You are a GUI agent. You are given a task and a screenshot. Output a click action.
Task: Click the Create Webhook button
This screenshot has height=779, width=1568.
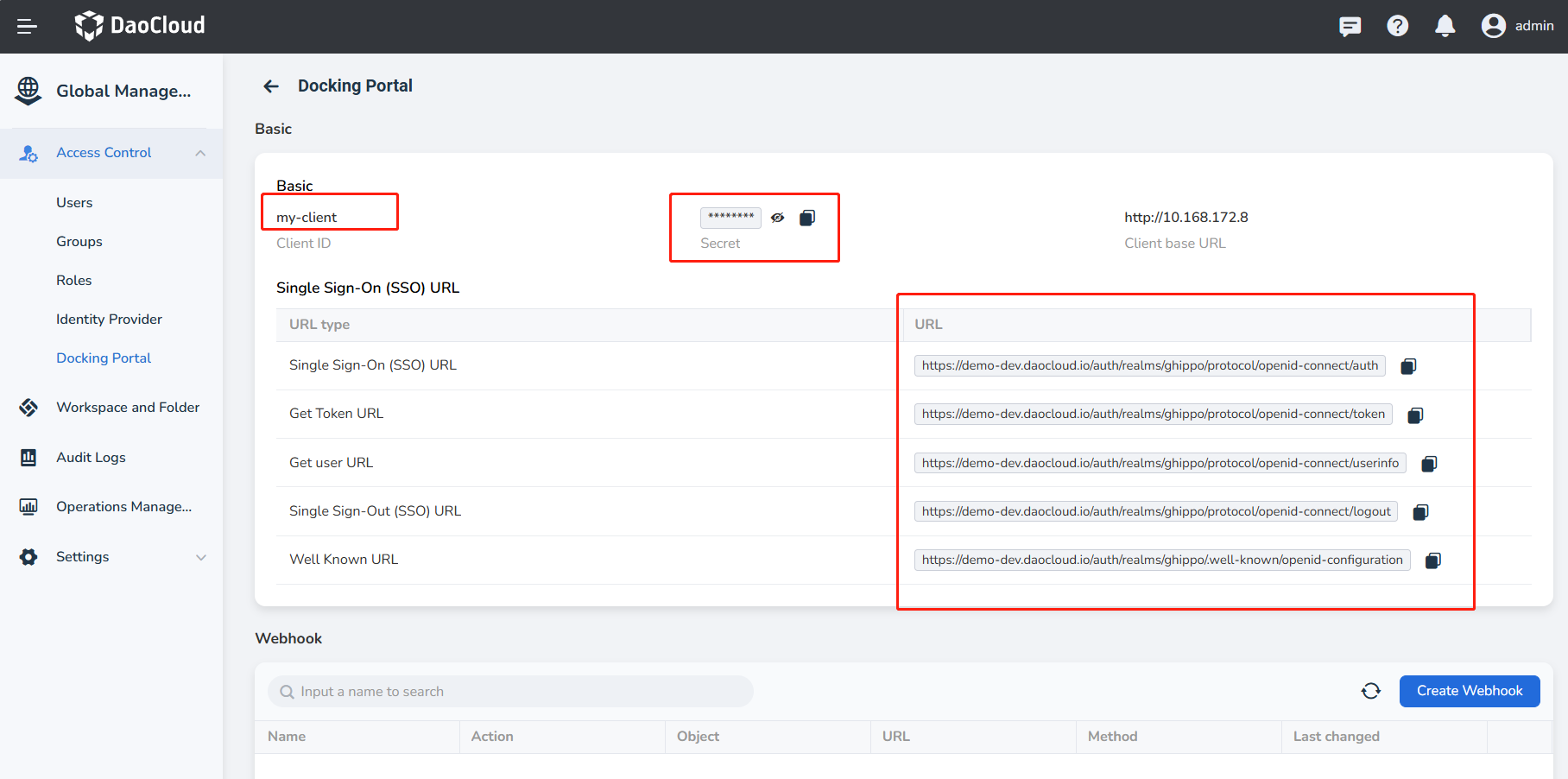click(1469, 691)
